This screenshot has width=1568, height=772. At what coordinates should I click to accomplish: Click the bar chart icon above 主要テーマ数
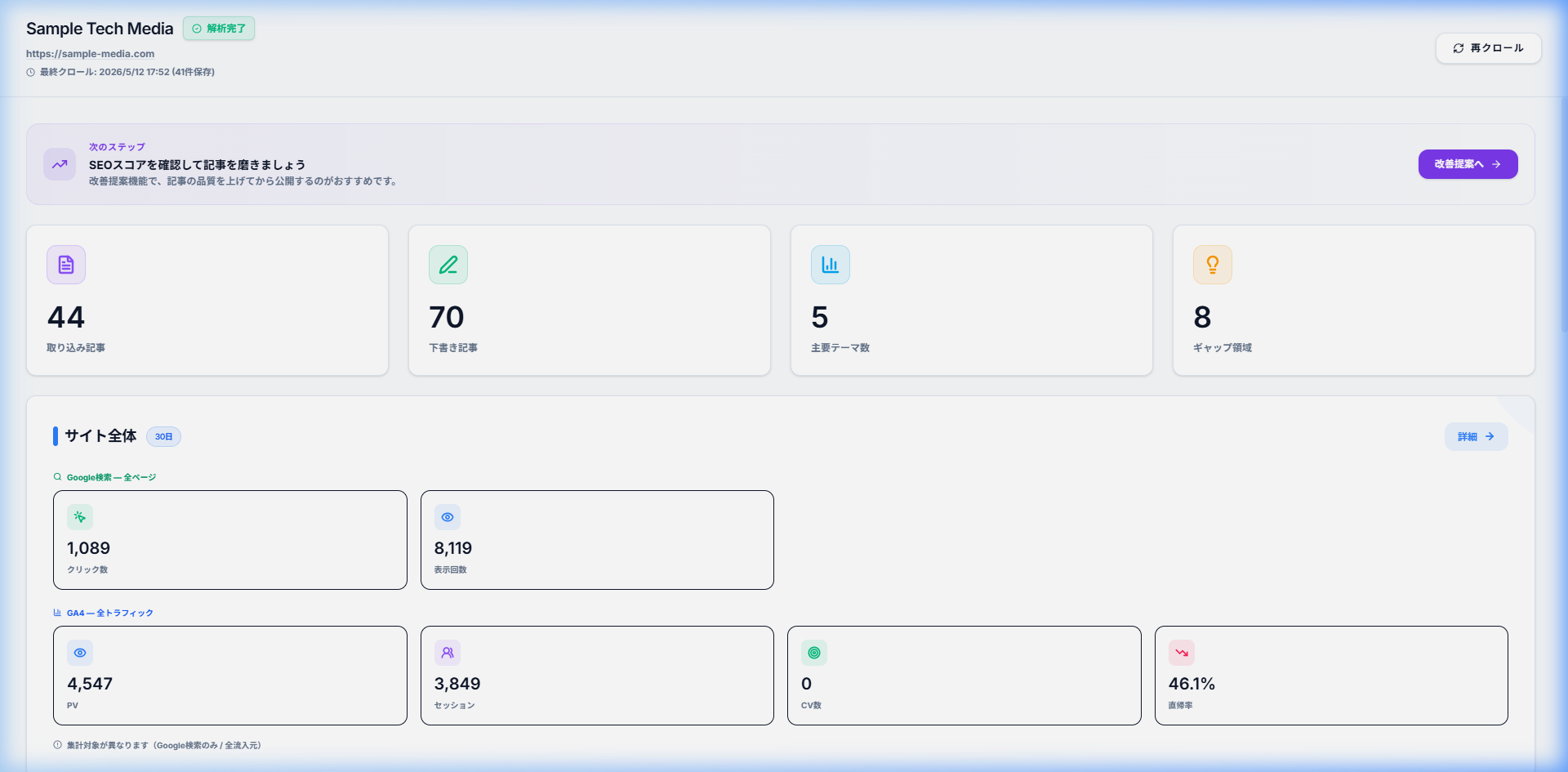pos(831,265)
